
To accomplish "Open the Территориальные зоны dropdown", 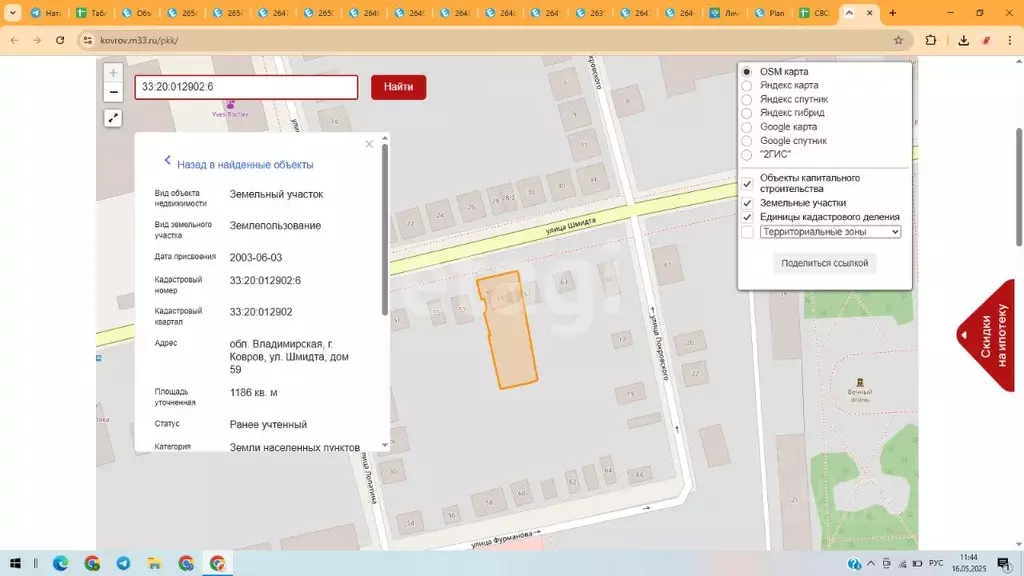I will pos(830,232).
